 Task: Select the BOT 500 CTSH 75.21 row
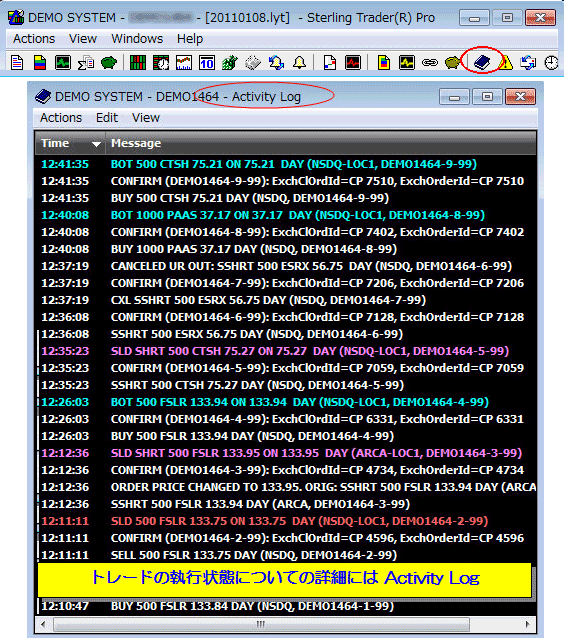pos(286,164)
